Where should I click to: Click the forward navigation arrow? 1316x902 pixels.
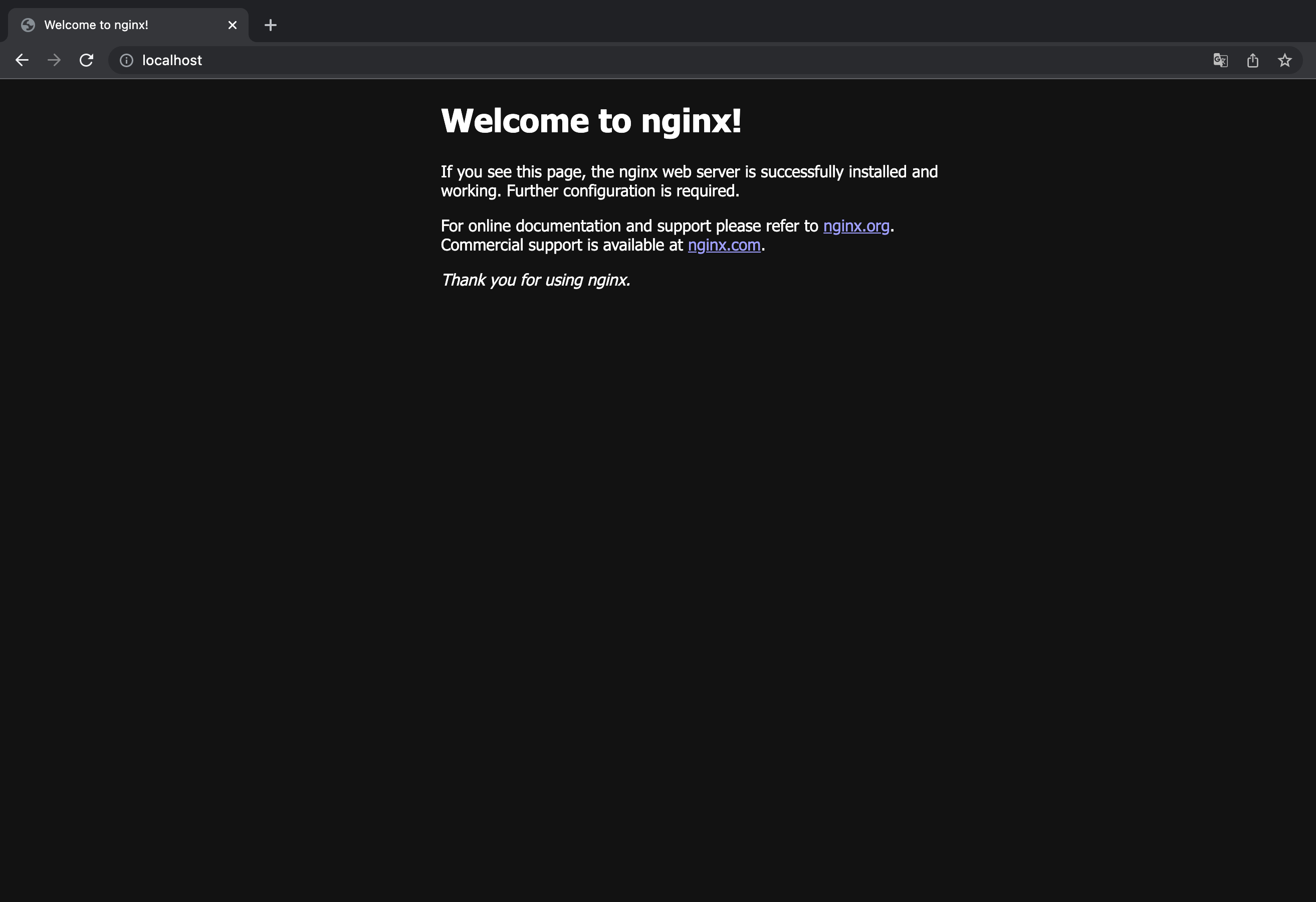click(54, 60)
